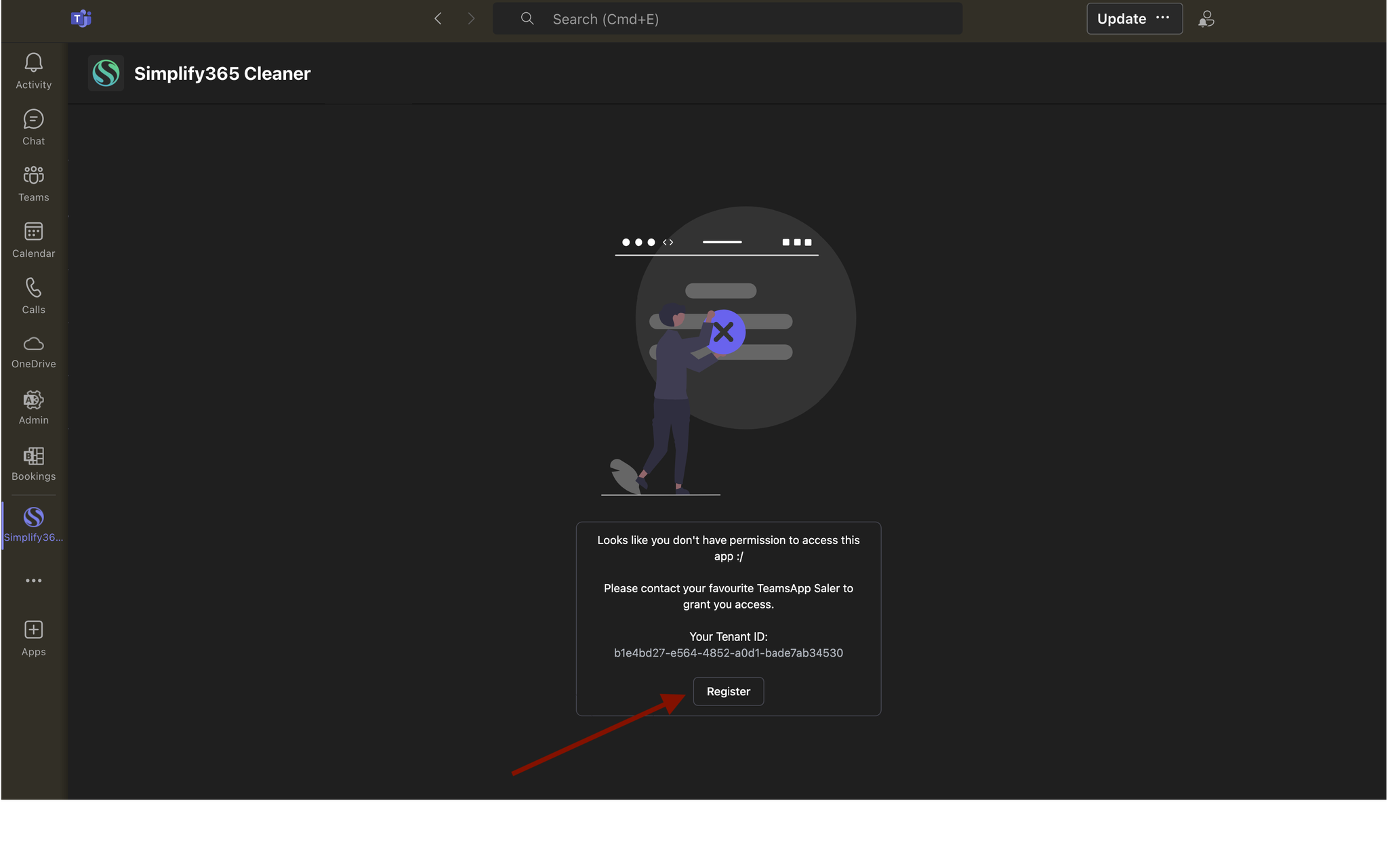This screenshot has width=1388, height=868.
Task: Click the 'Your Tenant ID:' label
Action: pos(728,636)
